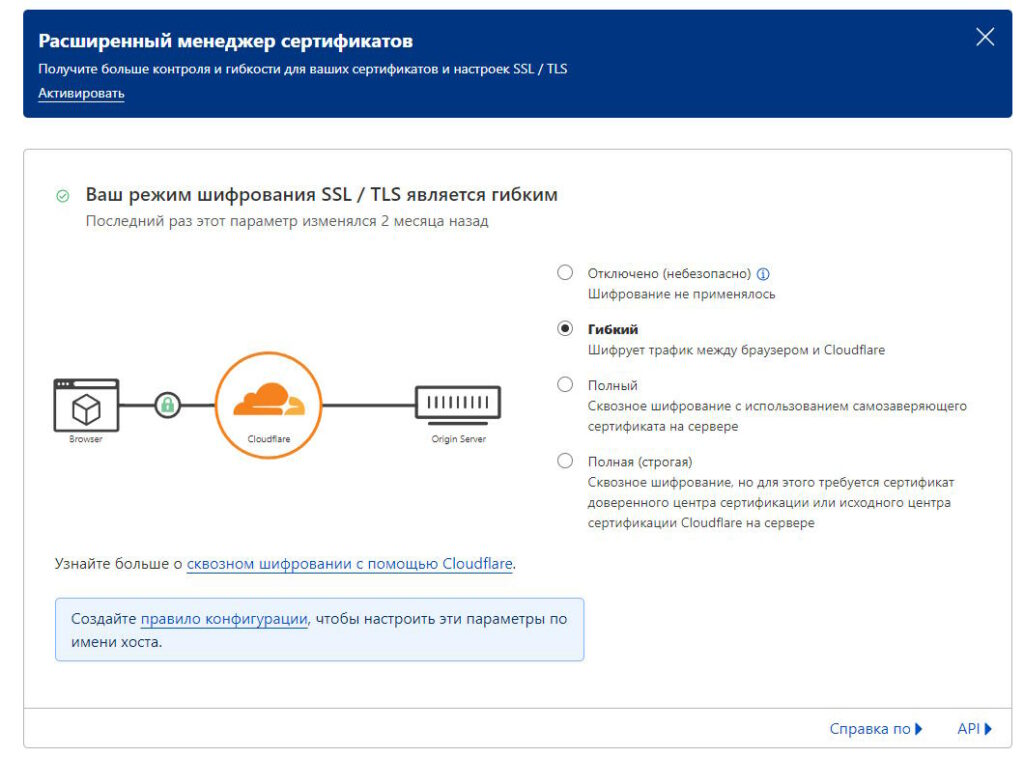Image resolution: width=1024 pixels, height=757 pixels.
Task: Enable Полная (строгая) encryption mode
Action: click(565, 461)
